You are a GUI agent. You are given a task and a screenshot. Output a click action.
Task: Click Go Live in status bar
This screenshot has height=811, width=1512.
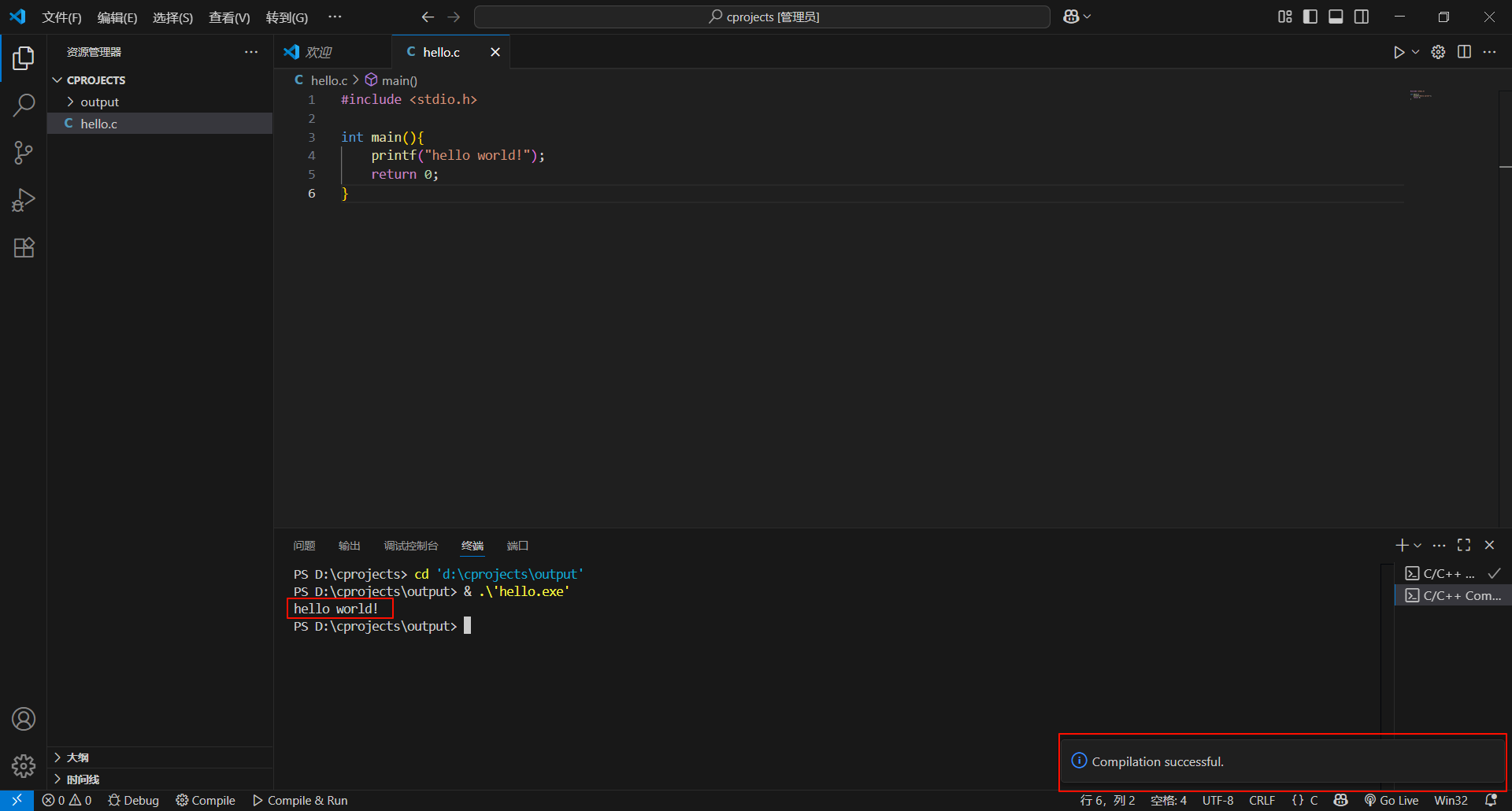click(x=1391, y=800)
